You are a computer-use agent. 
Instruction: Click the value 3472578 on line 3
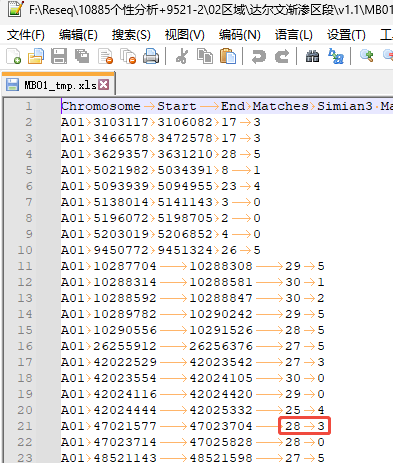click(185, 138)
